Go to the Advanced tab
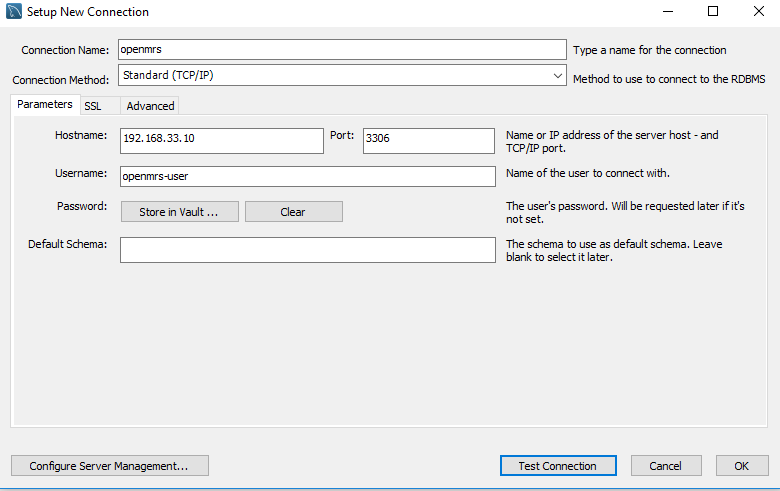780x491 pixels. point(150,106)
